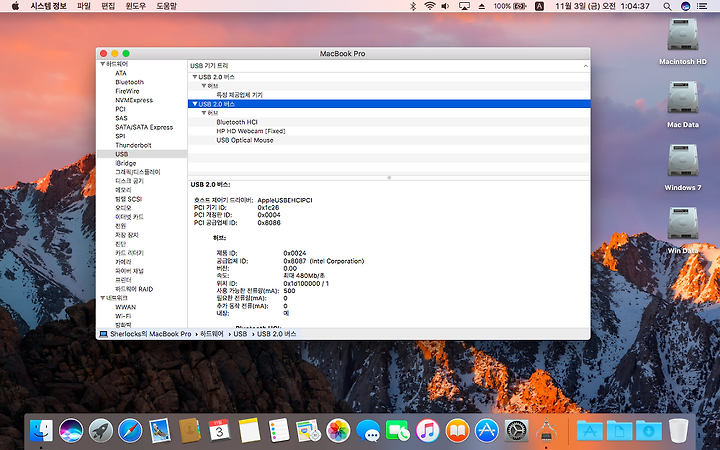Open App Store icon in Dock
This screenshot has width=720, height=450.
[x=487, y=431]
